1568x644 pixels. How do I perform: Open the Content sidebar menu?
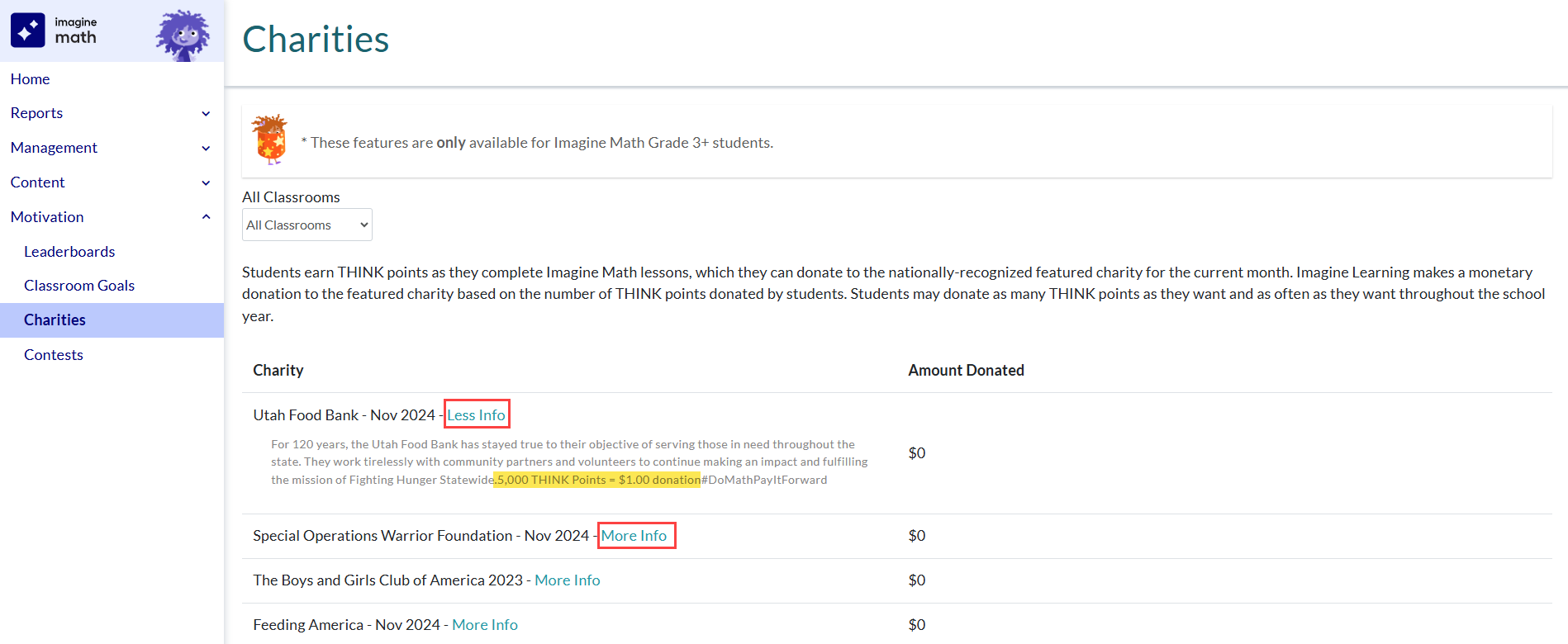tap(37, 182)
